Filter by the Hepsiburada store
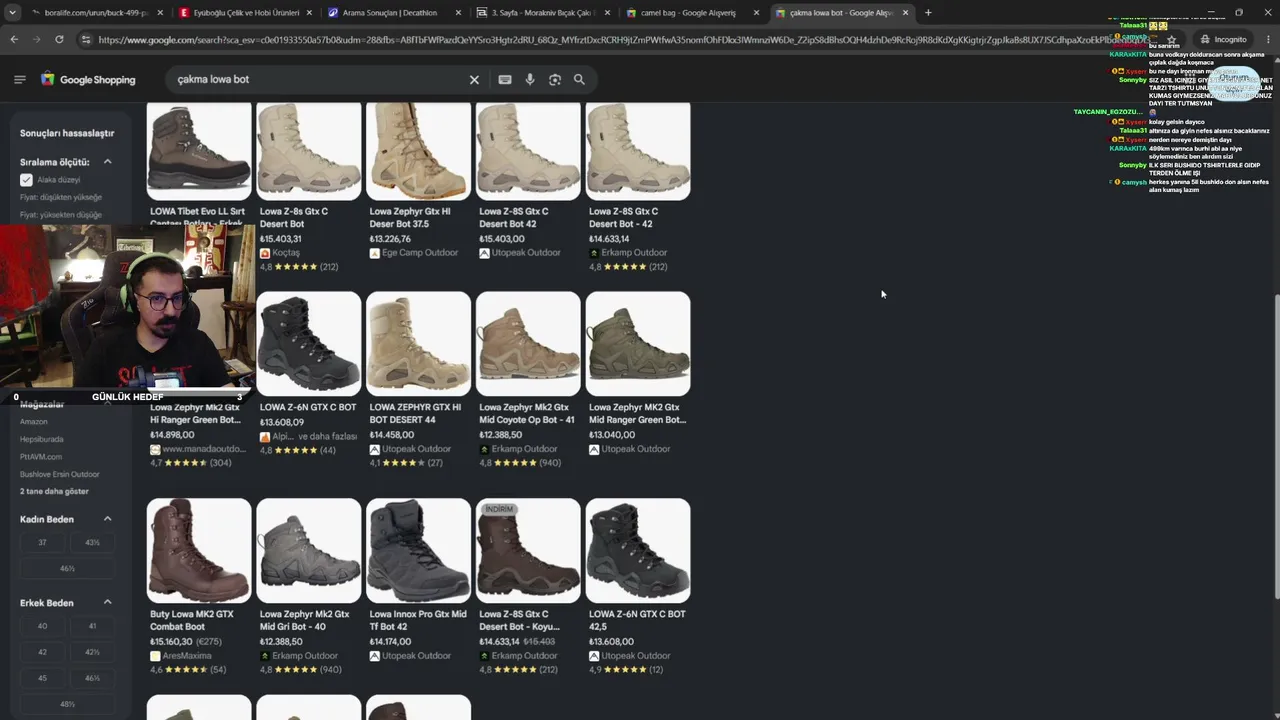 [x=42, y=439]
